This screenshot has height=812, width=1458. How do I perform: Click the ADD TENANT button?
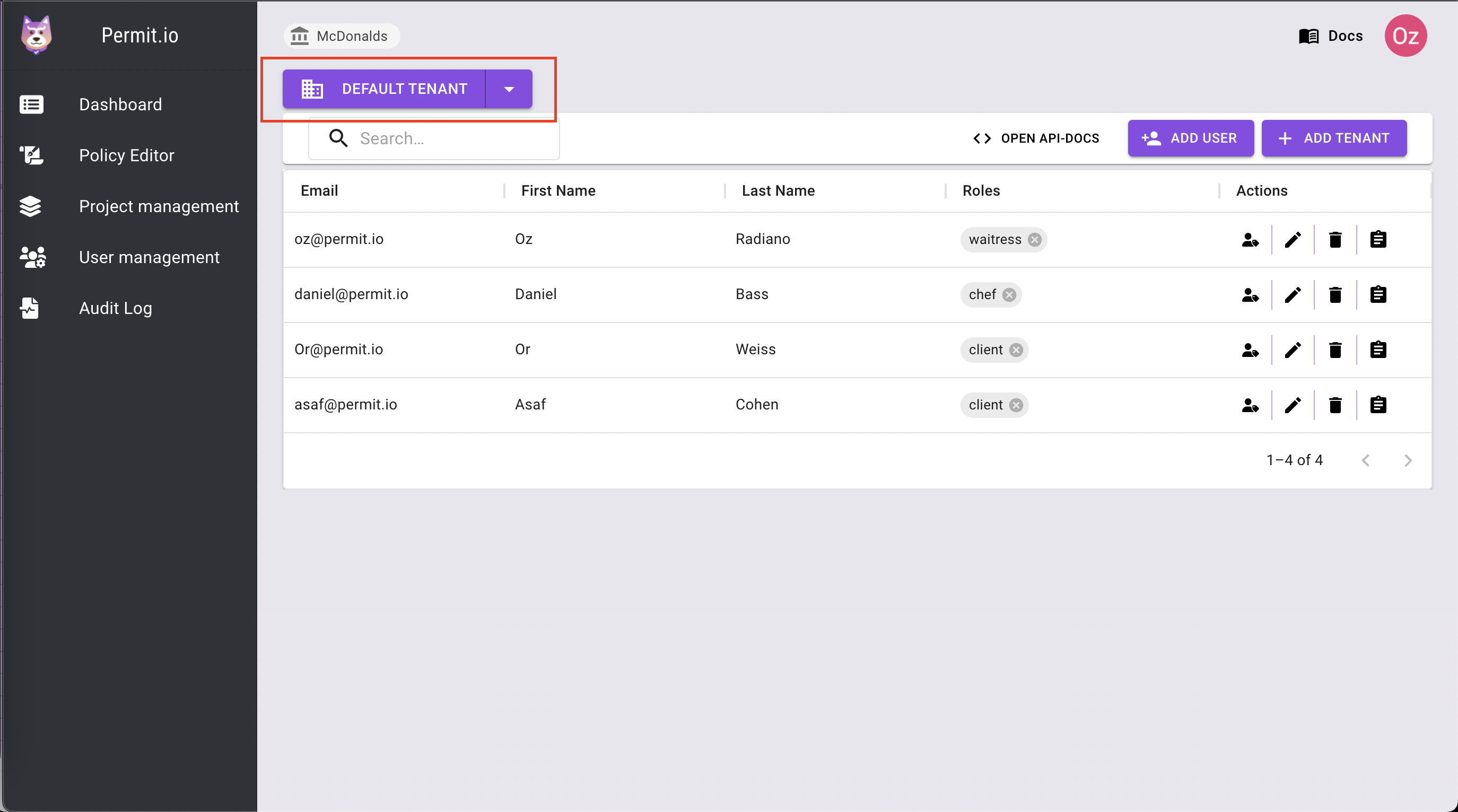pyautogui.click(x=1334, y=138)
